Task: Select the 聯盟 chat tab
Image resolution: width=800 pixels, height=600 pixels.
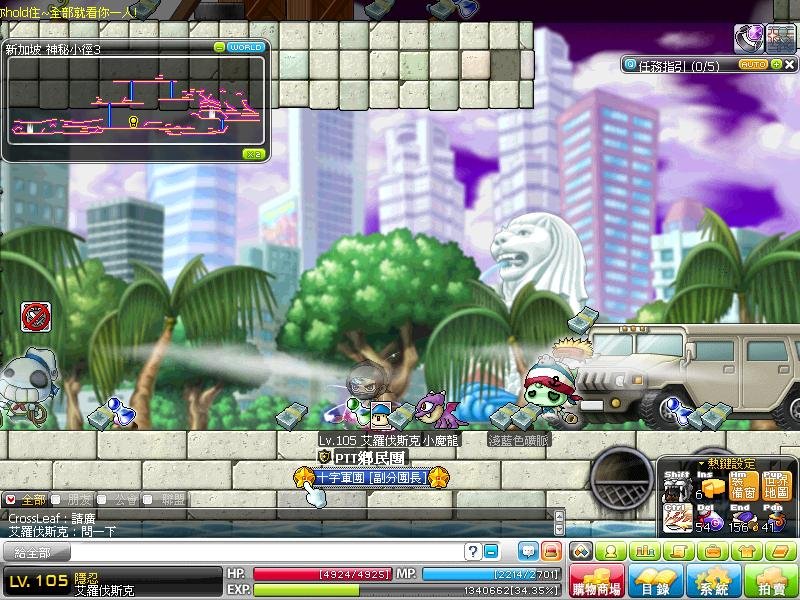Action: [166, 499]
